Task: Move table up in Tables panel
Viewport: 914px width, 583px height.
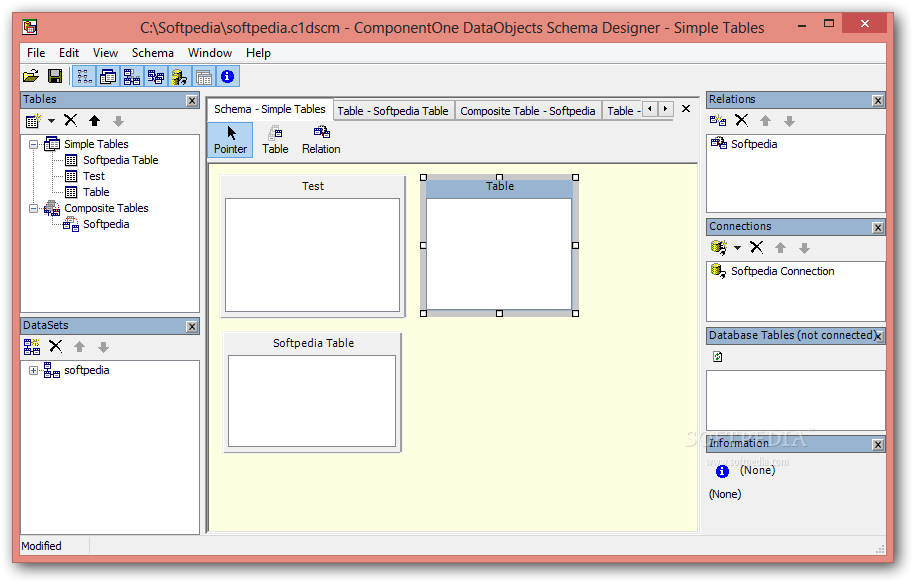Action: tap(94, 121)
